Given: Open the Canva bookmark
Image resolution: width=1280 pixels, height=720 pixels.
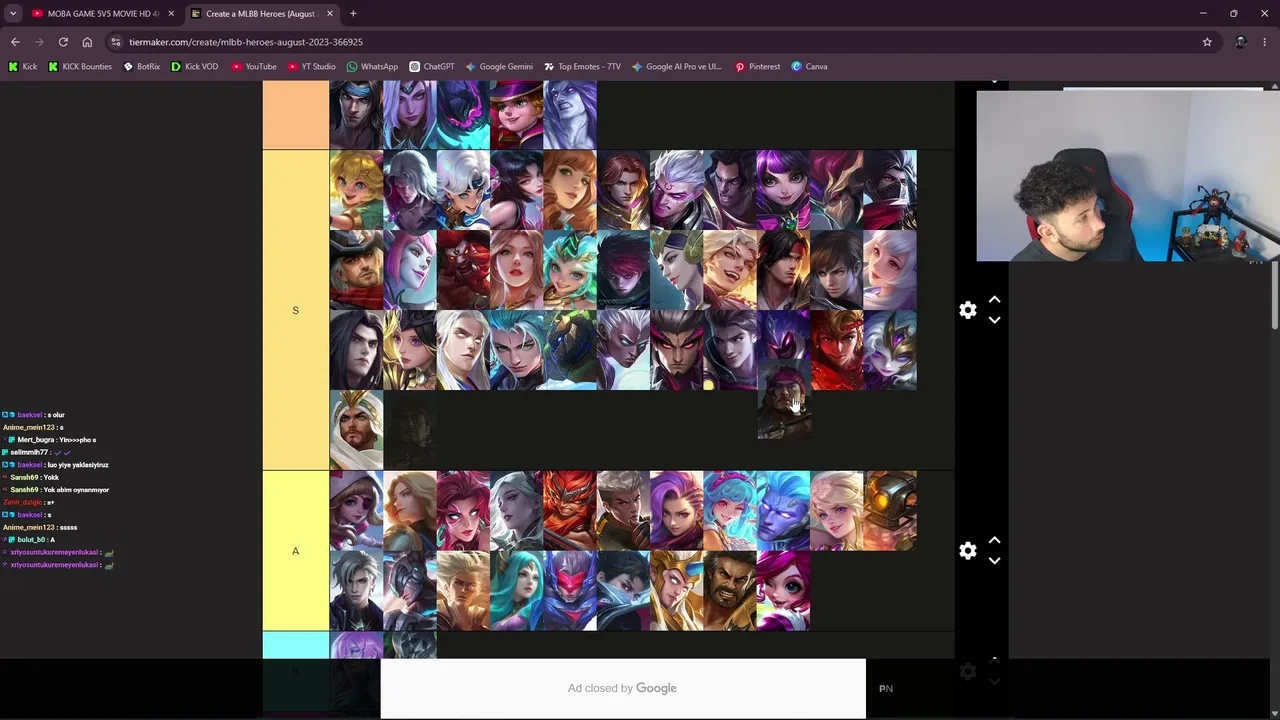Looking at the screenshot, I should (809, 67).
